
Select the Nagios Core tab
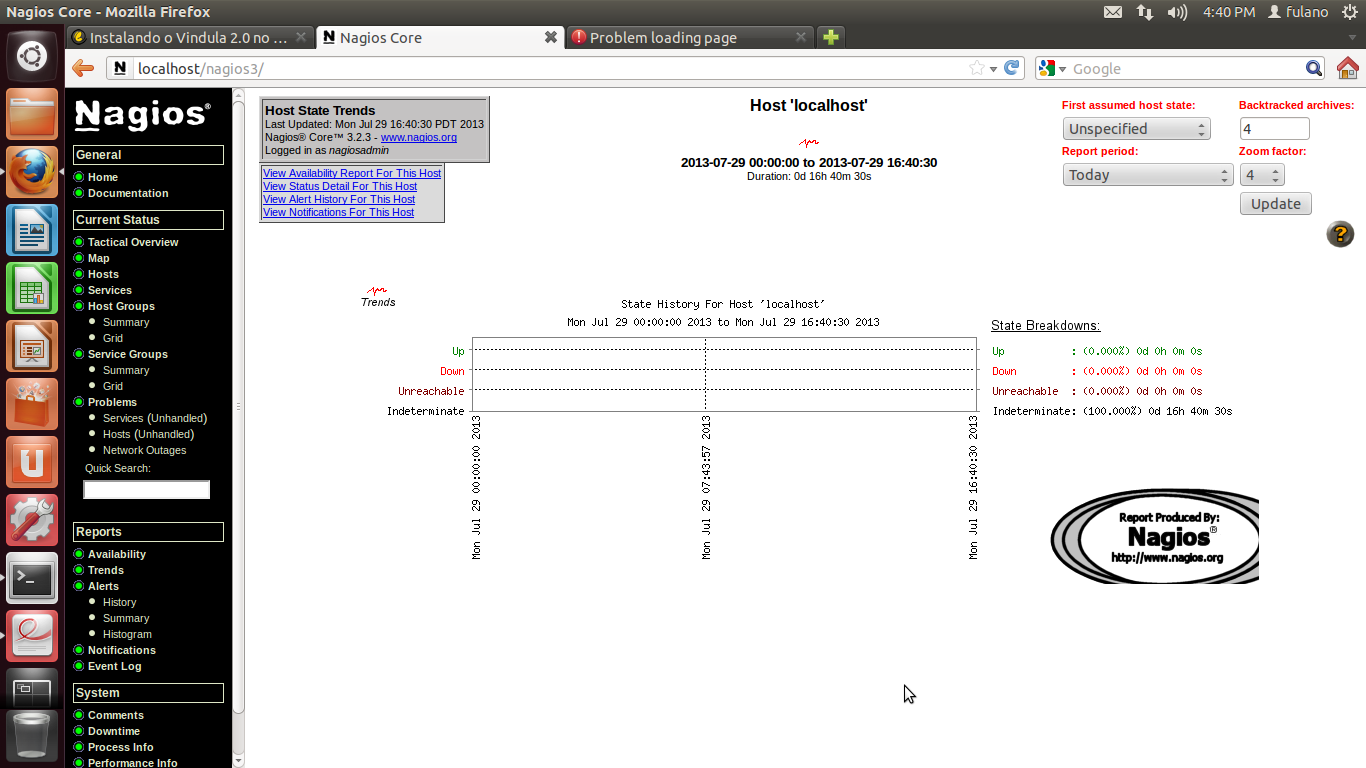[x=439, y=37]
